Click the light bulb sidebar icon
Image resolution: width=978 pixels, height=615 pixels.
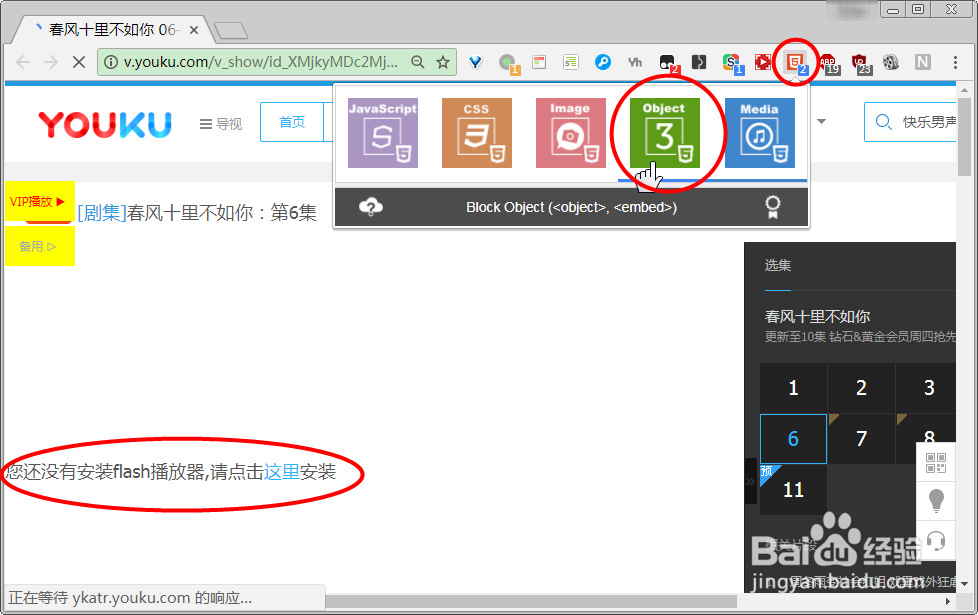[x=936, y=501]
